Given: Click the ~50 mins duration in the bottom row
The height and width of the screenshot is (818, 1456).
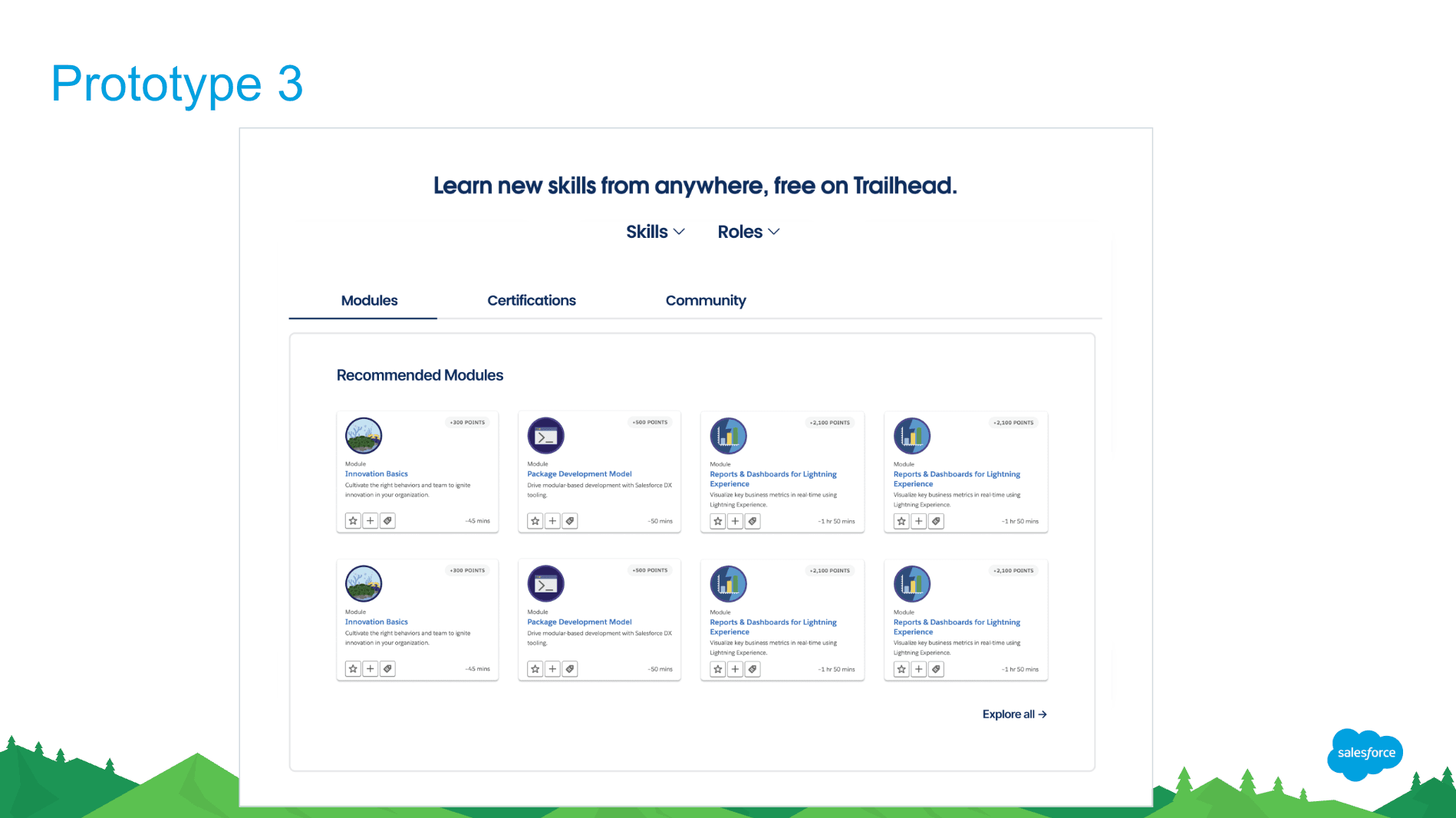Looking at the screenshot, I should point(660,669).
